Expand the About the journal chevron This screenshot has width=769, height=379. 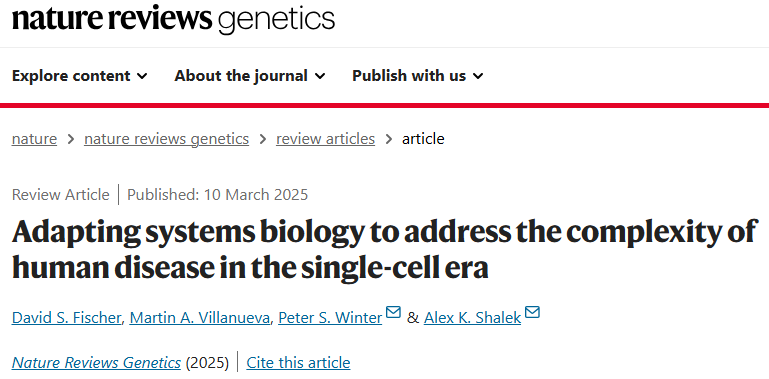320,76
